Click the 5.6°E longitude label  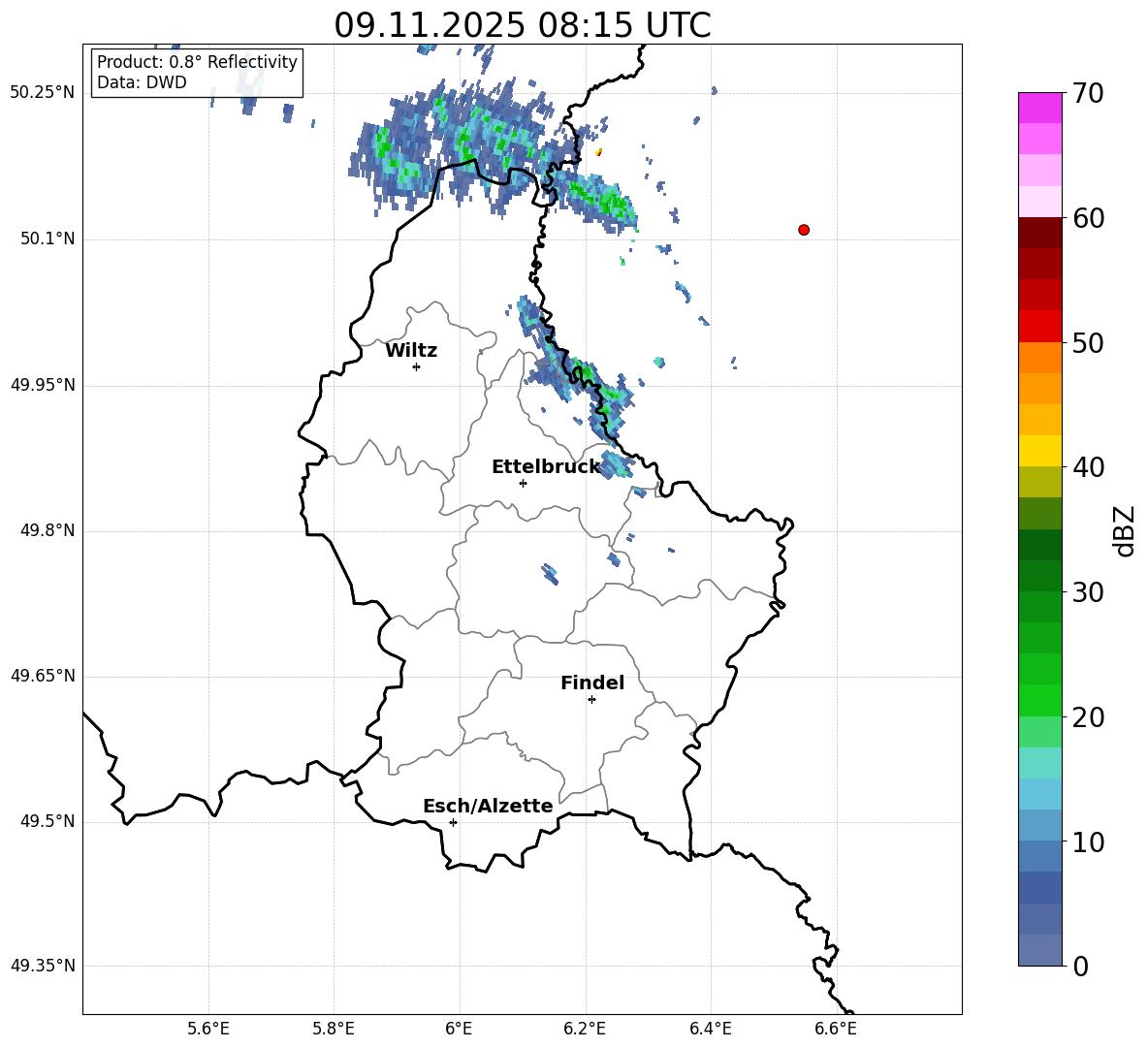point(208,1029)
